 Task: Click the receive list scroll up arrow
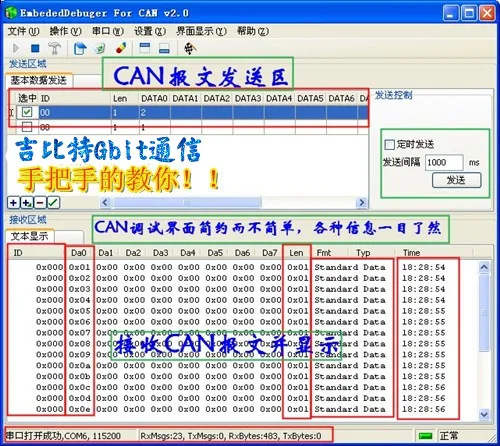pyautogui.click(x=484, y=267)
